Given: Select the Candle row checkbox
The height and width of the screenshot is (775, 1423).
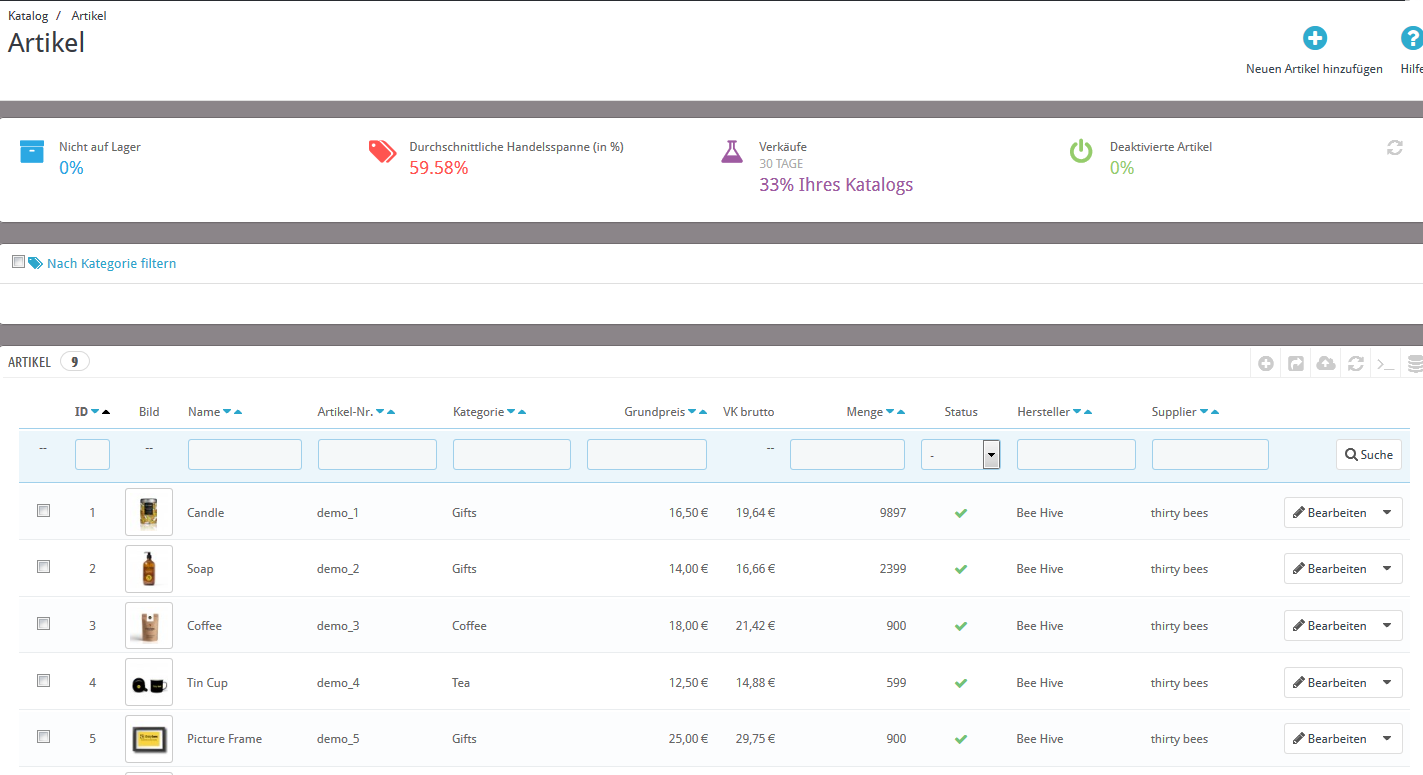Looking at the screenshot, I should [x=43, y=510].
